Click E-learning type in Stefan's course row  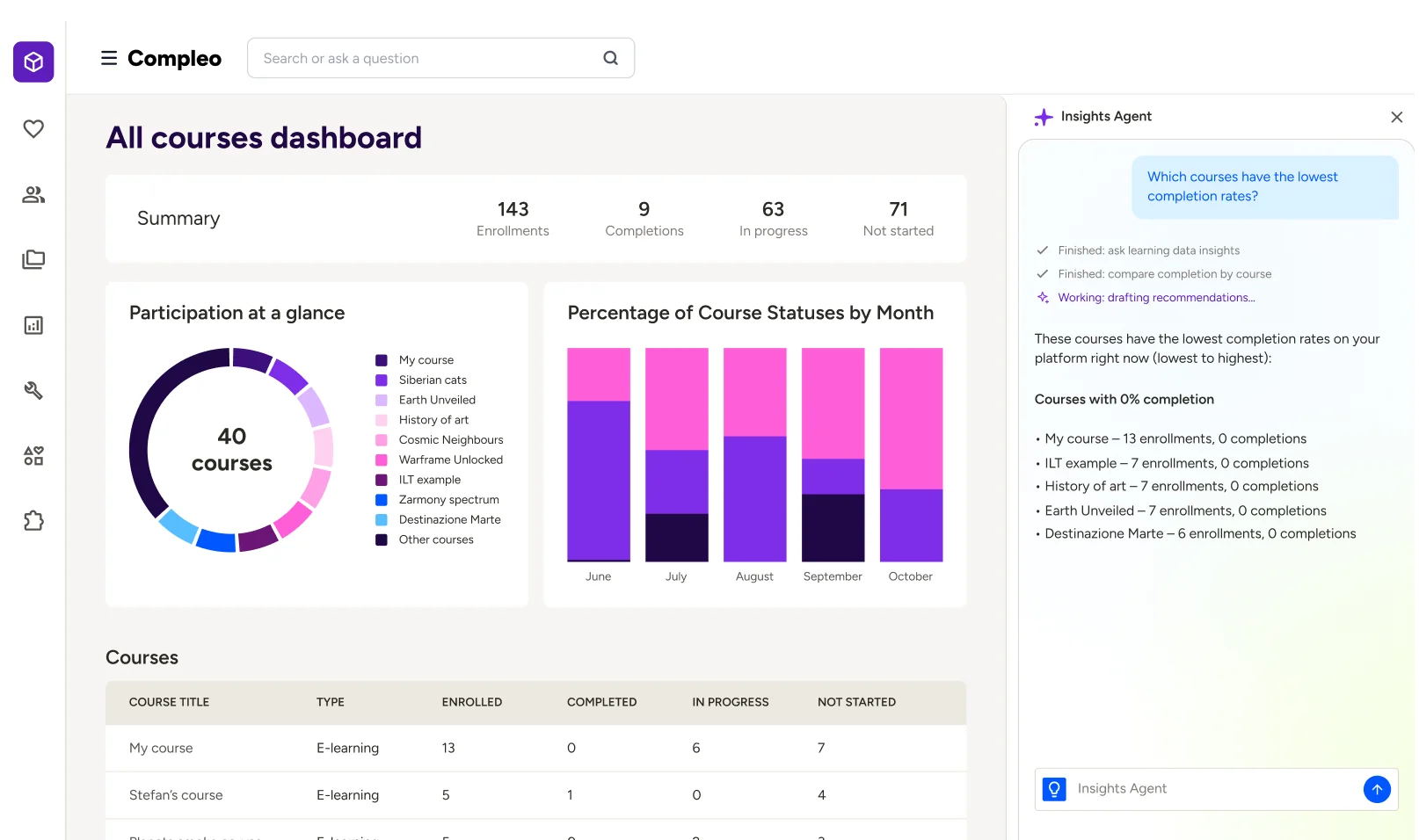click(347, 795)
